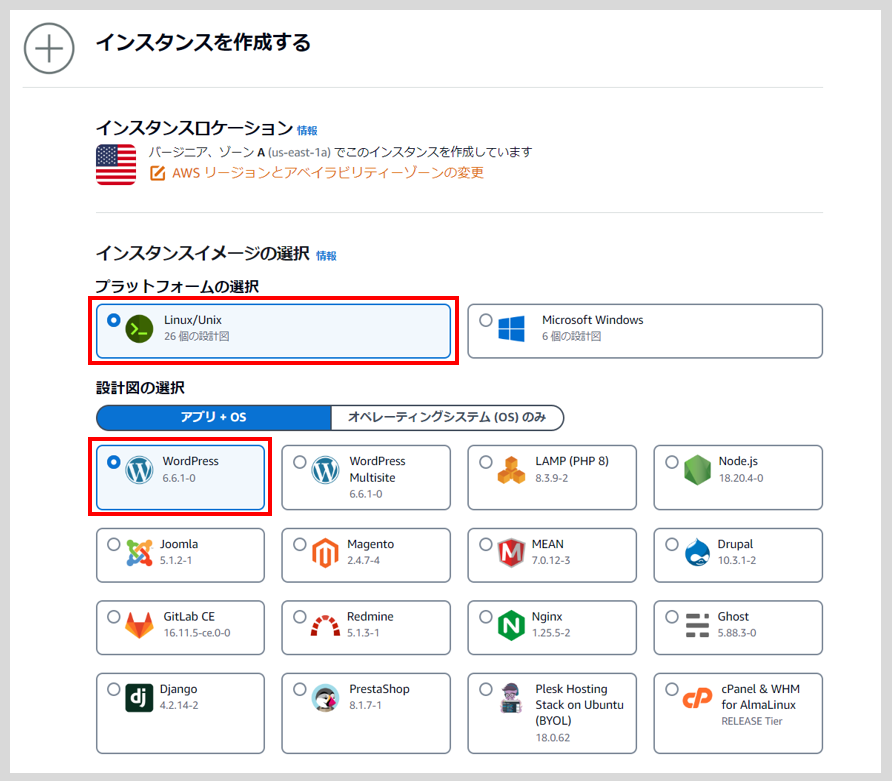The image size is (892, 781).
Task: Click the Nginx N hexagon icon
Action: point(511,626)
